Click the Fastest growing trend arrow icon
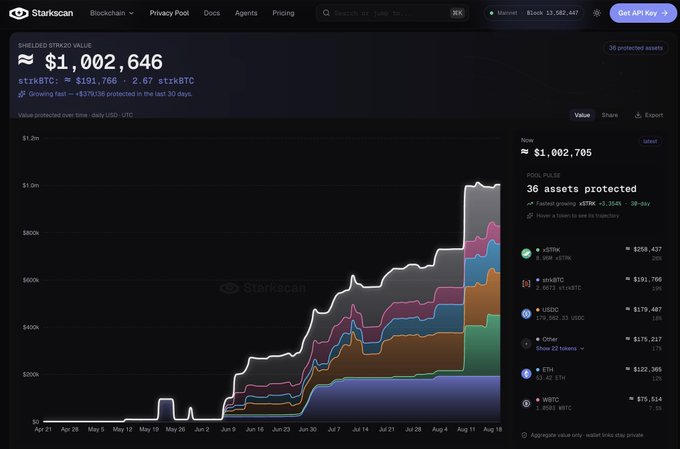Screen dimensions: 680x449 click(530, 203)
